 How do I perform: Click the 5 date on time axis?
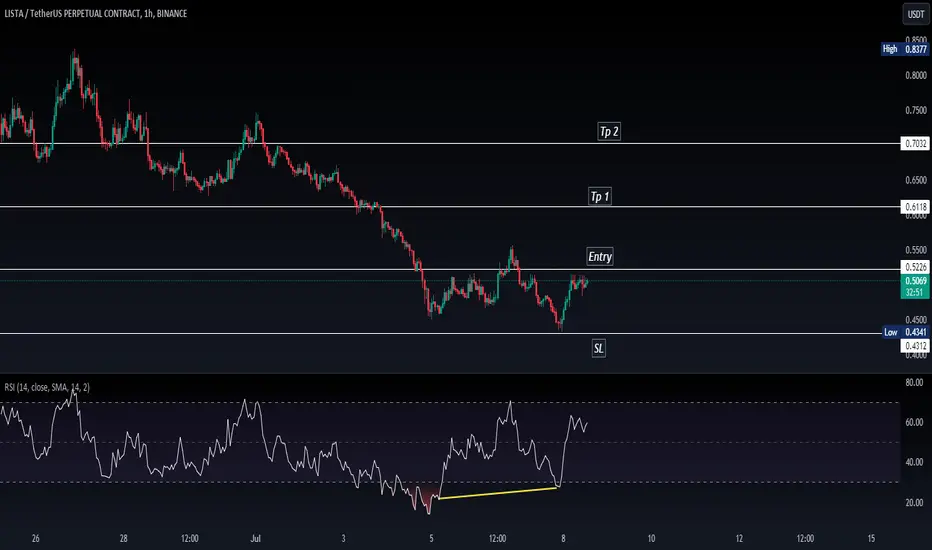432,539
